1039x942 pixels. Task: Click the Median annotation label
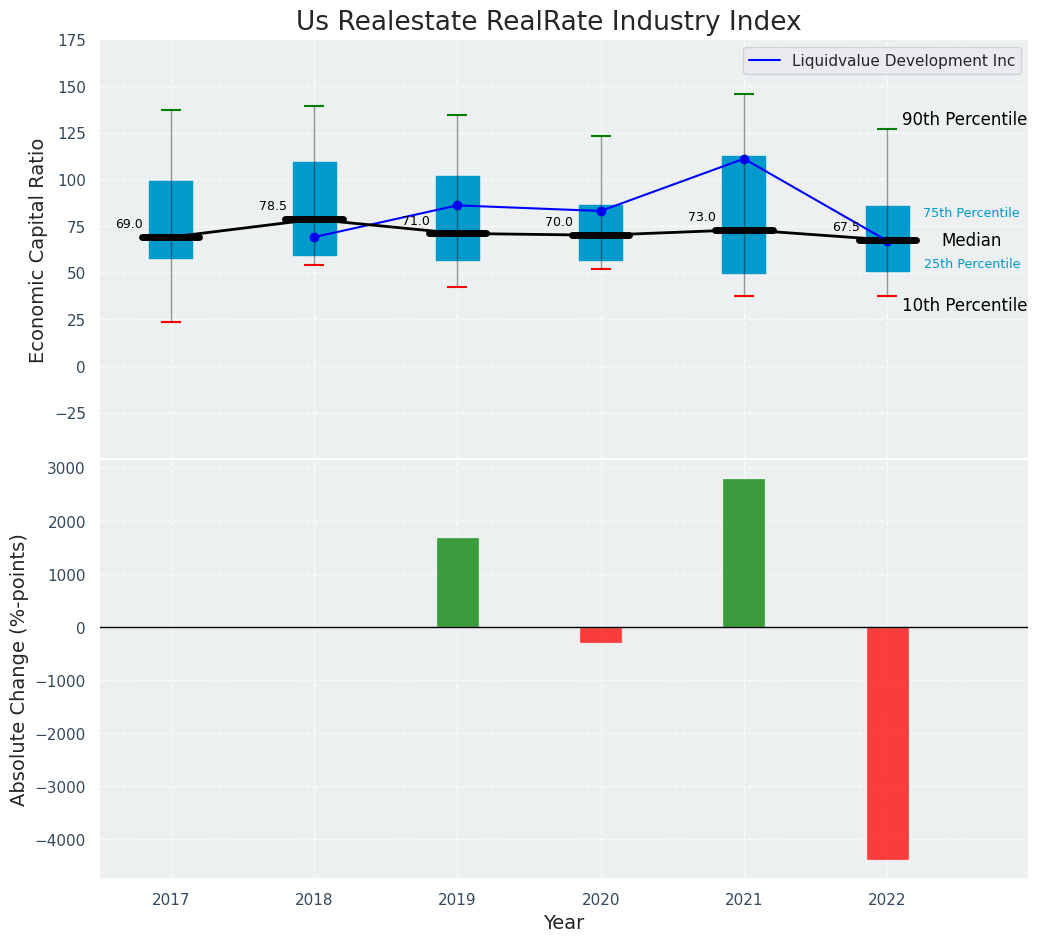970,241
